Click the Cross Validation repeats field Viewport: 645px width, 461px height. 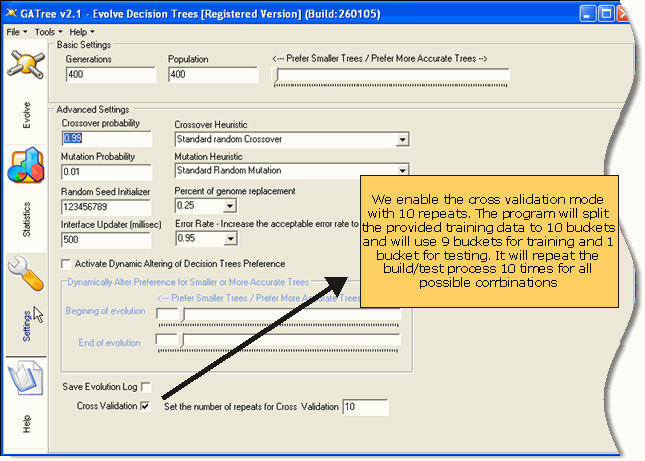[x=365, y=407]
